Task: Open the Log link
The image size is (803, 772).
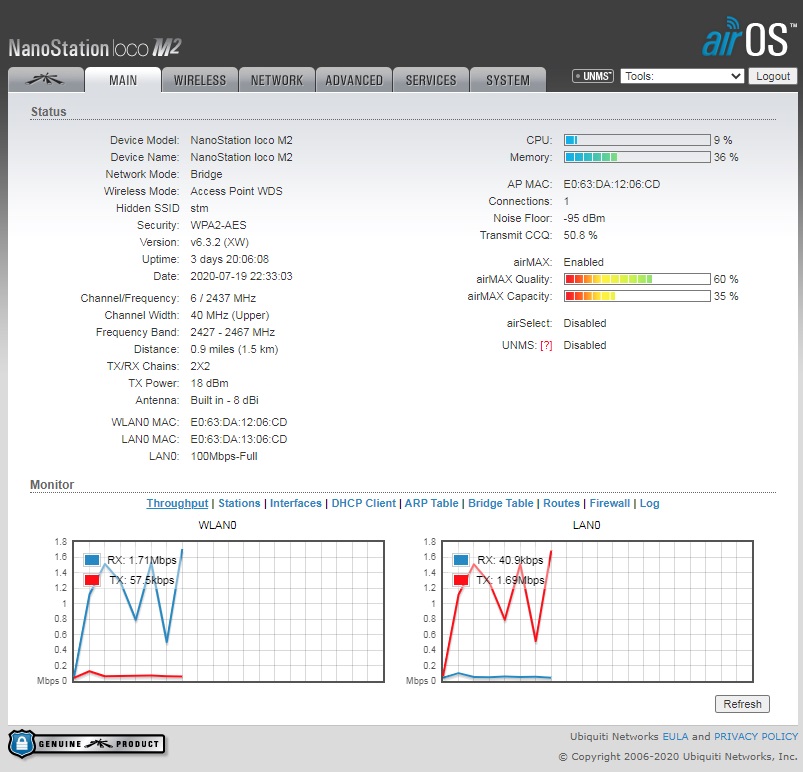Action: (x=649, y=503)
